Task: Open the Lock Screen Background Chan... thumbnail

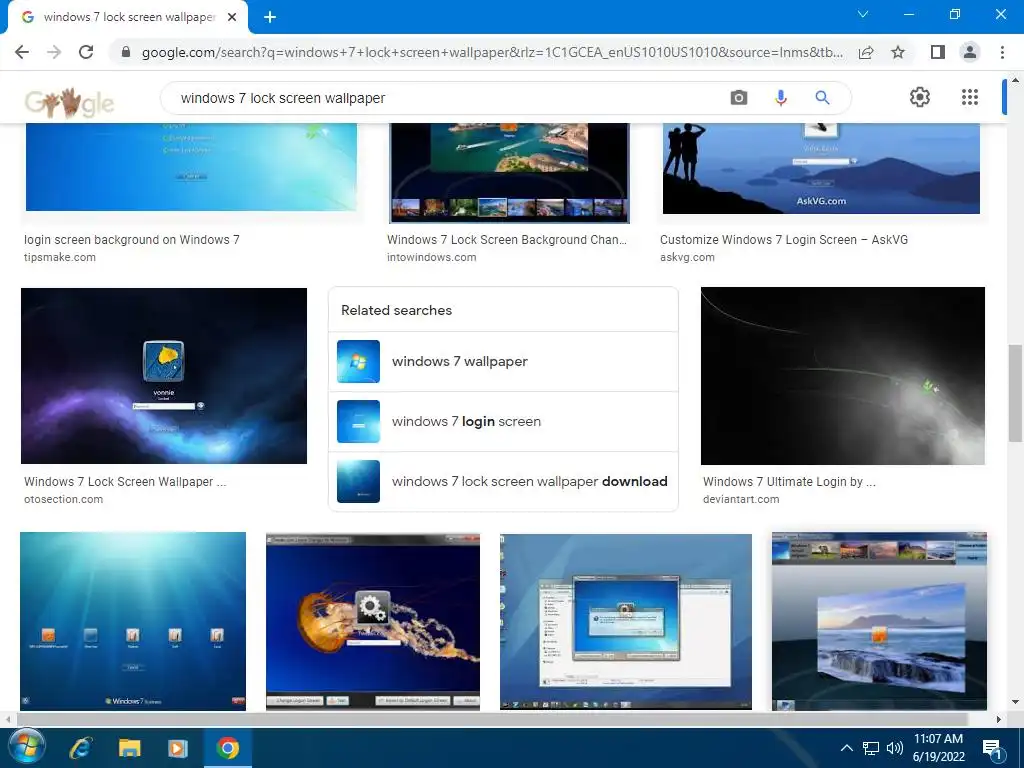Action: click(509, 172)
